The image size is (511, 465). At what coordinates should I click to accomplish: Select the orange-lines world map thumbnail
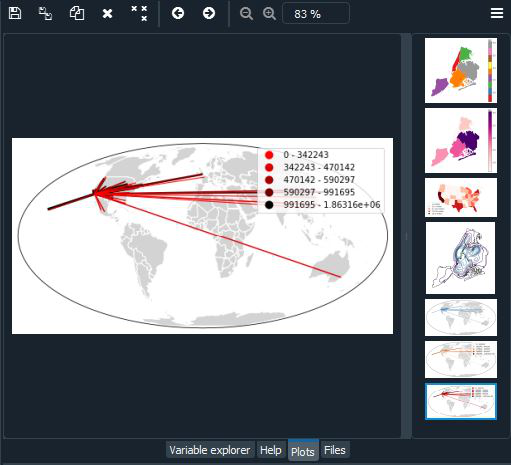(x=461, y=359)
